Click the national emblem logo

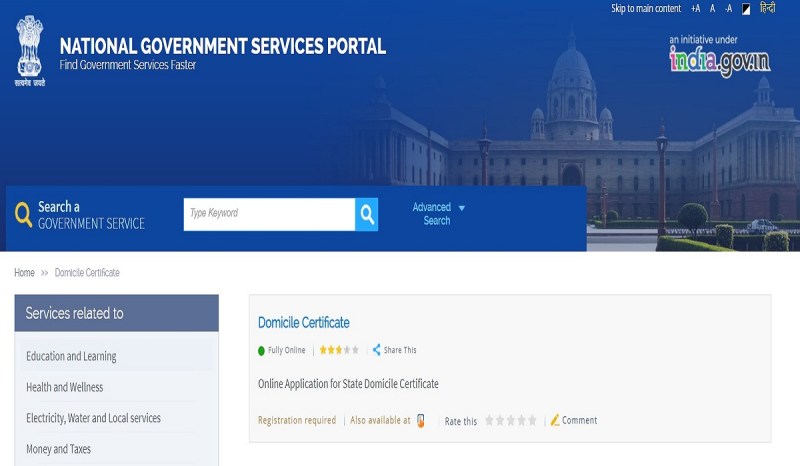(30, 51)
